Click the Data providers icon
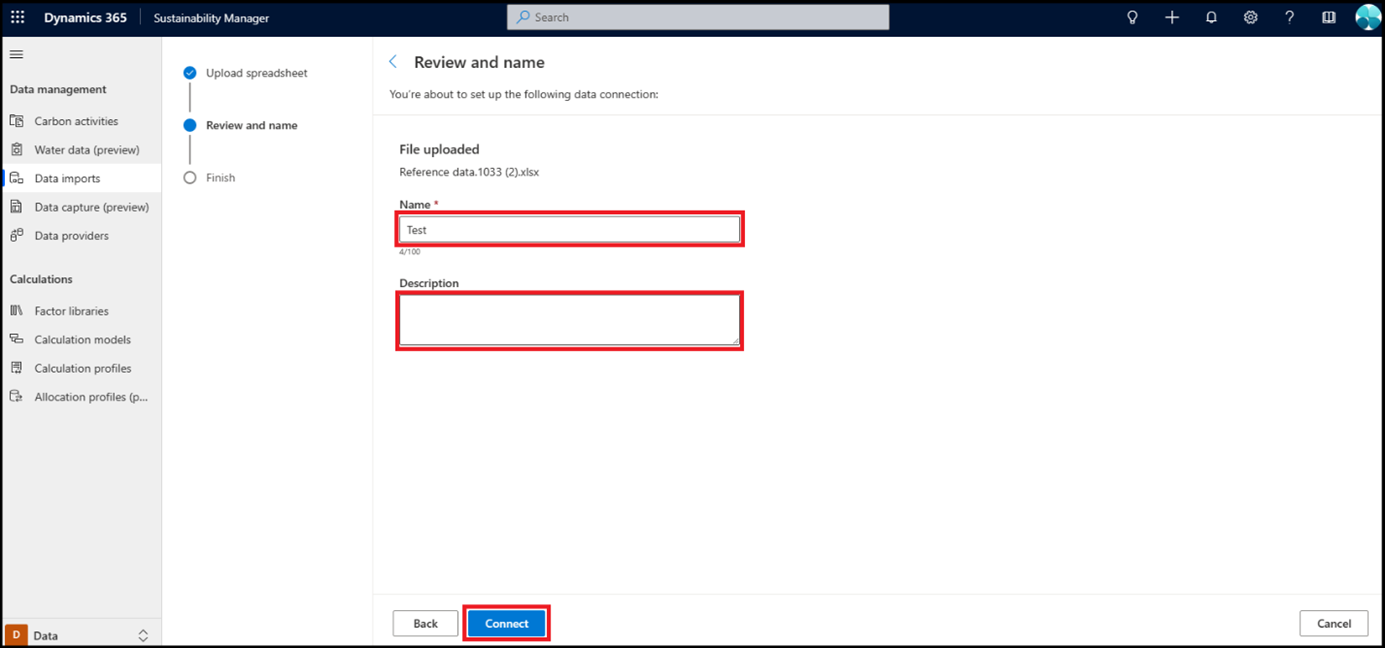The image size is (1385, 648). click(x=16, y=236)
